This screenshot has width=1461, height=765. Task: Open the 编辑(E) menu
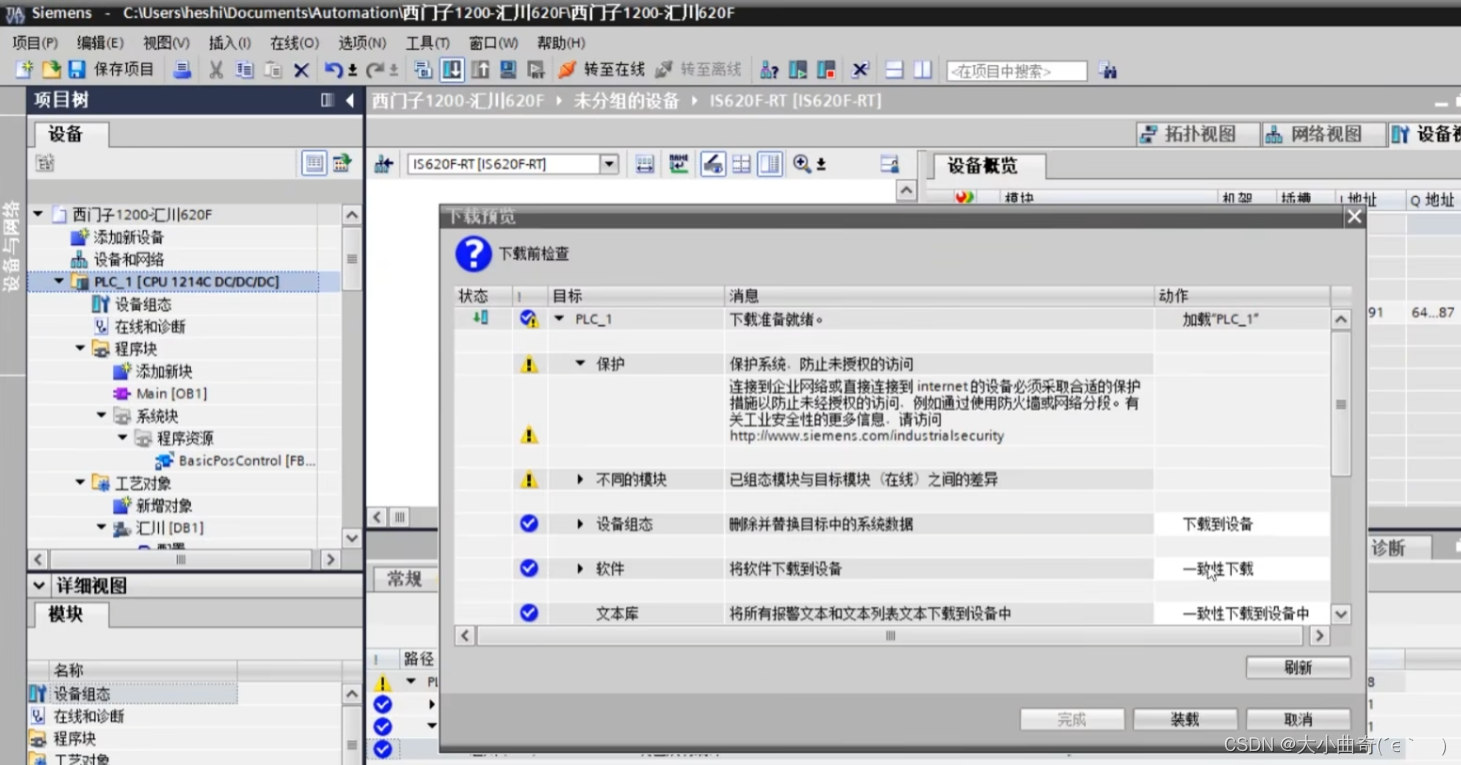[100, 43]
